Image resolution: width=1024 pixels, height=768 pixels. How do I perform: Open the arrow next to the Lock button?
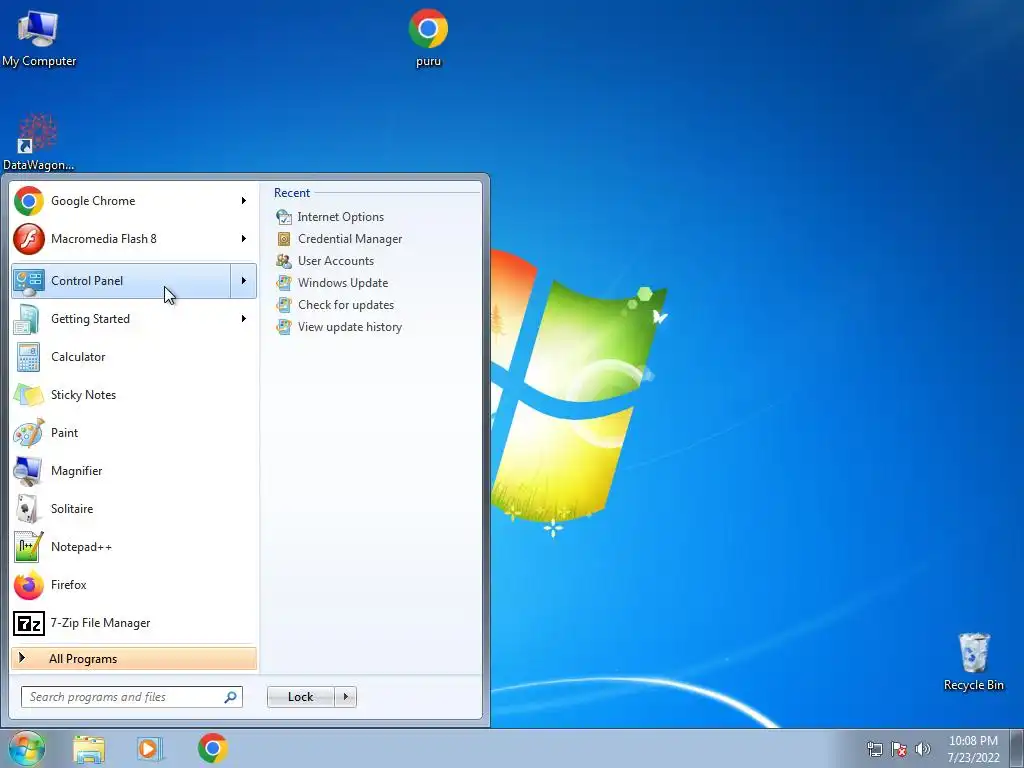tap(345, 697)
